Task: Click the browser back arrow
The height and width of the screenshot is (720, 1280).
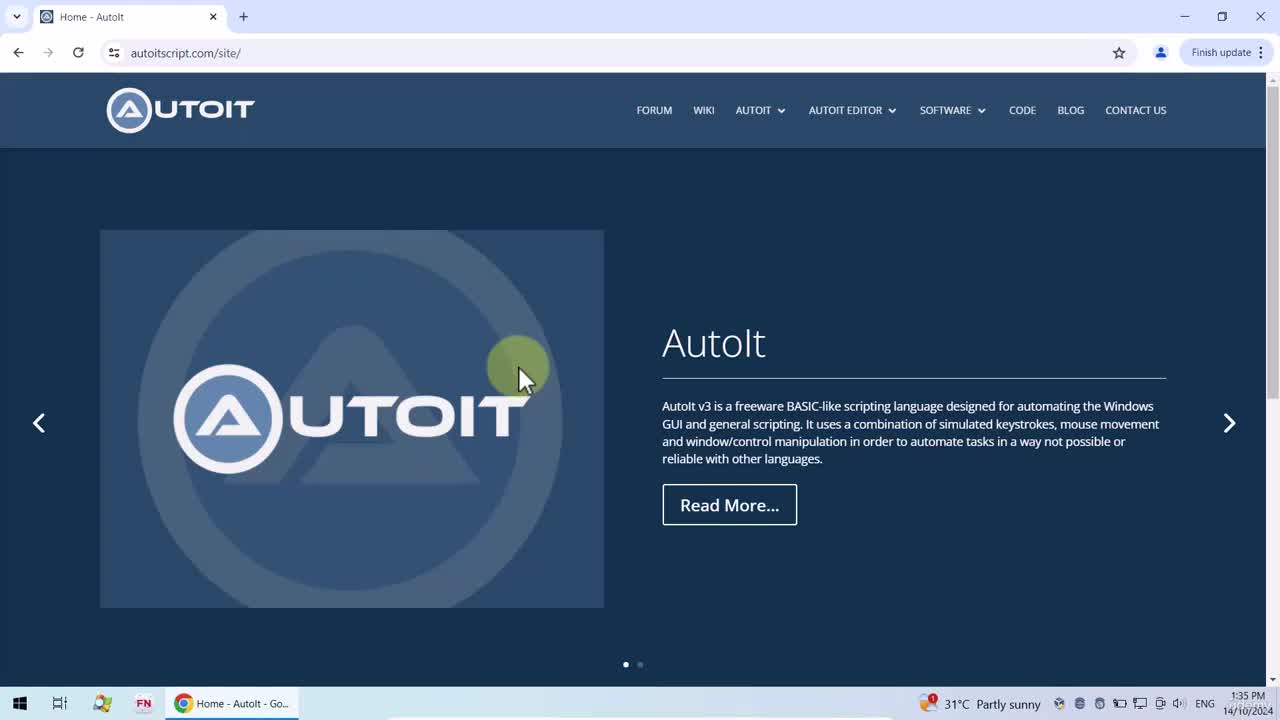Action: pyautogui.click(x=18, y=52)
